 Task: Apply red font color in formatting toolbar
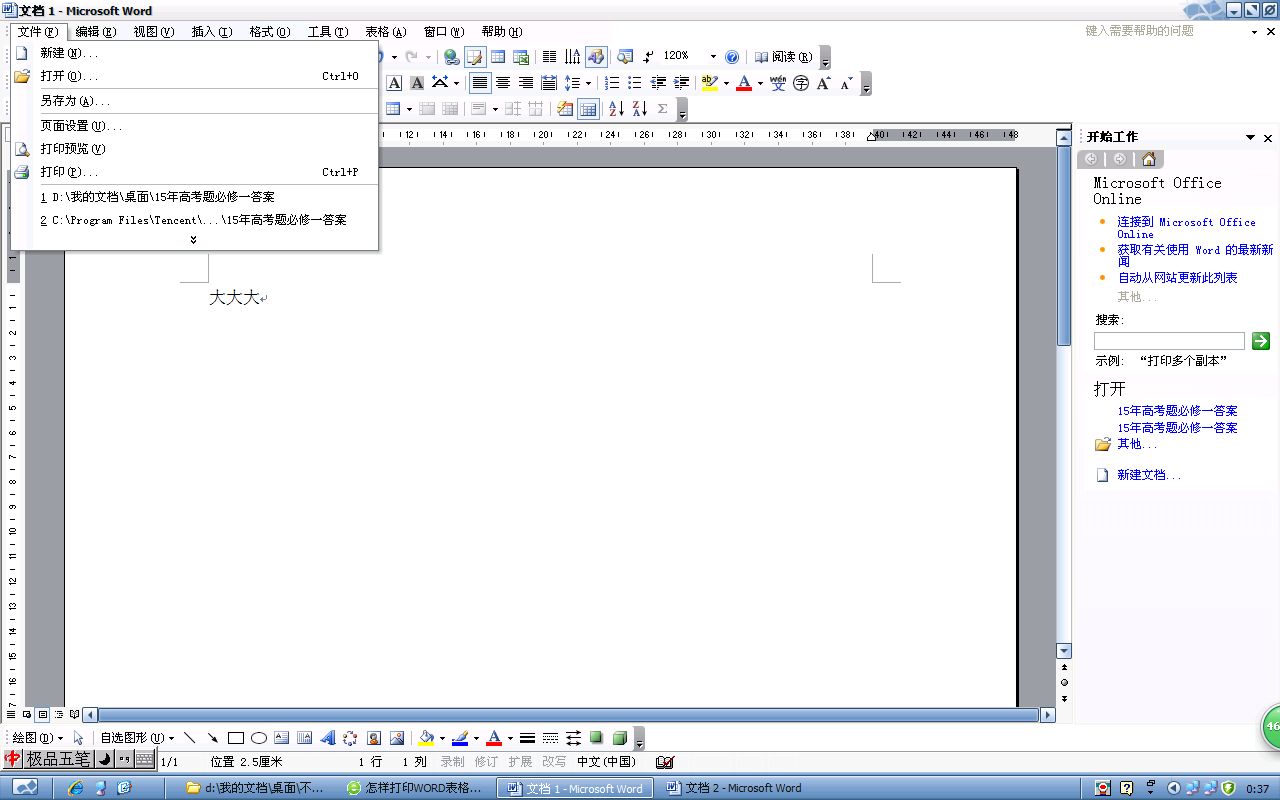[743, 83]
